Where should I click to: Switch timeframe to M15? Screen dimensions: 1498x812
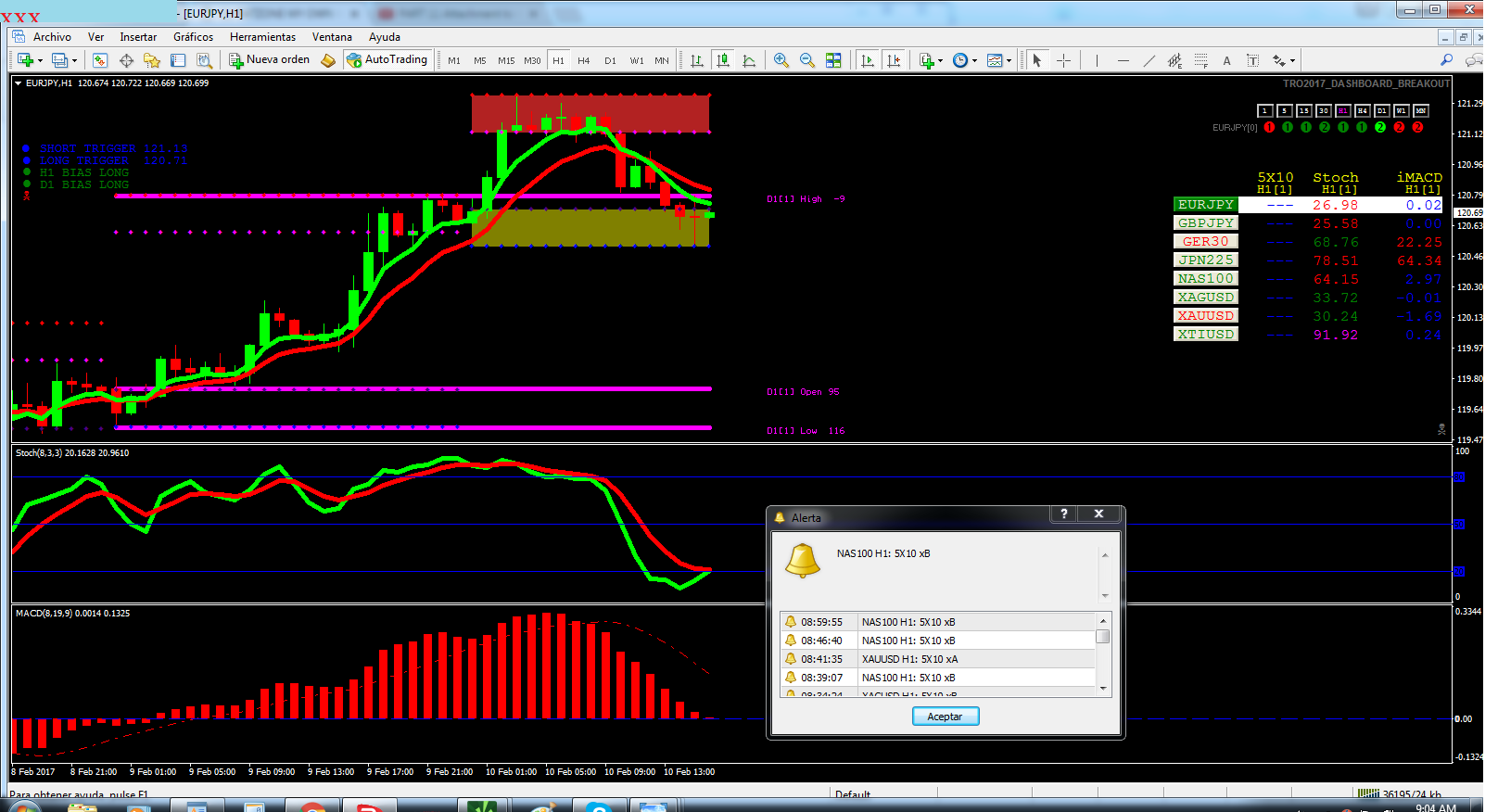point(506,60)
